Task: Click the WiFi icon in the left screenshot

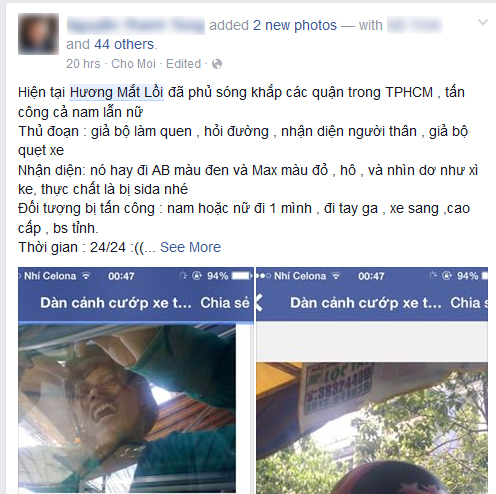Action: tap(86, 276)
